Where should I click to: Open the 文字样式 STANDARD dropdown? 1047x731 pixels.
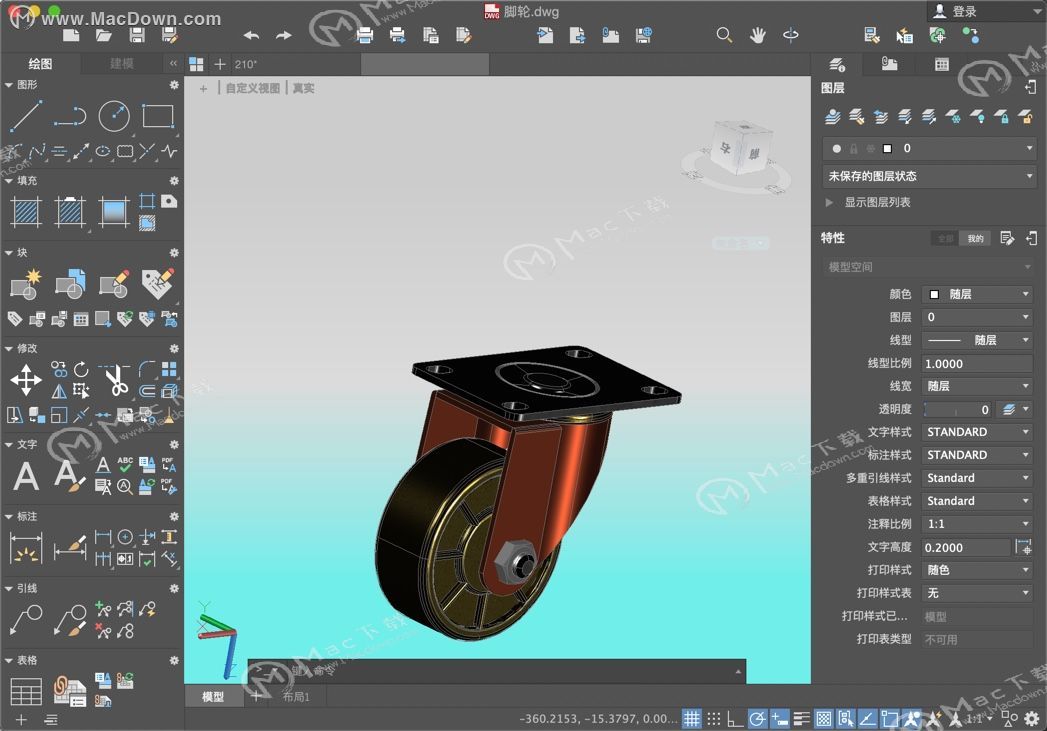click(977, 432)
